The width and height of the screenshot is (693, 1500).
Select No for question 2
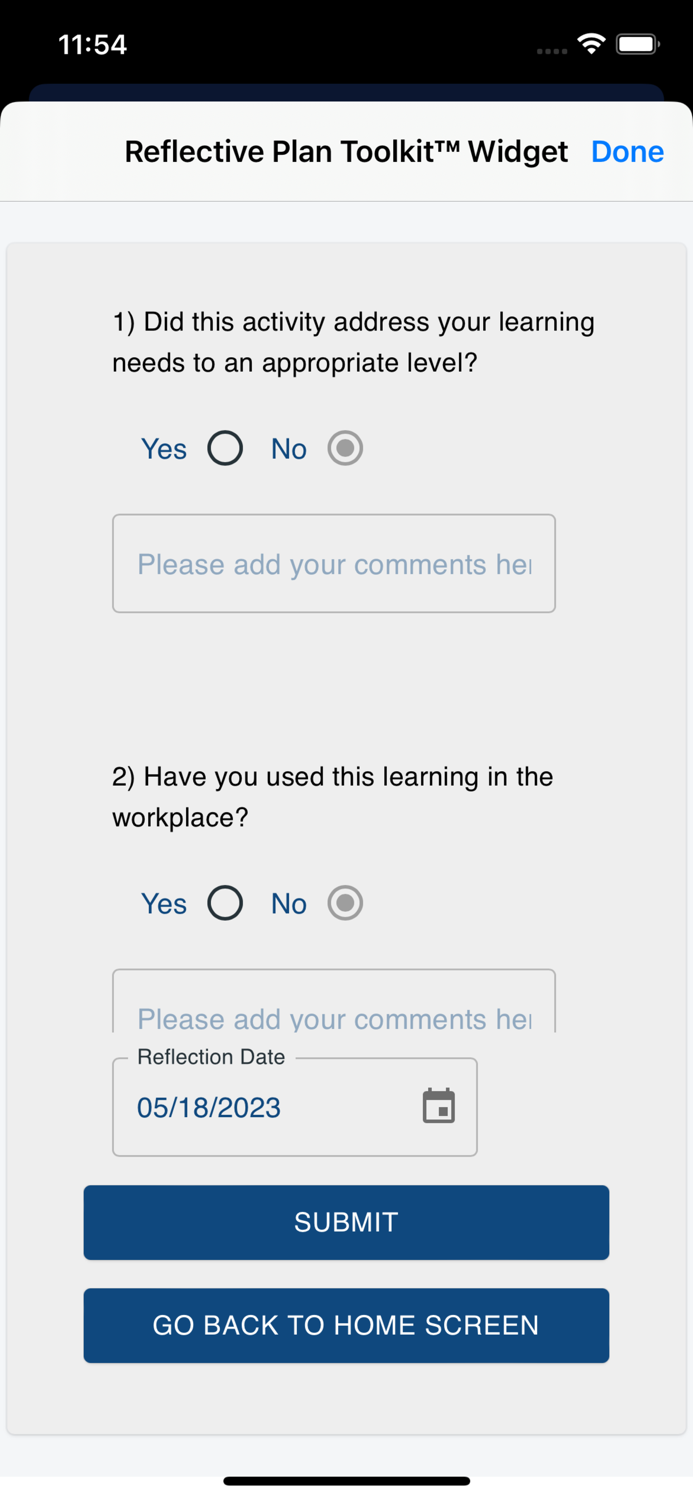click(344, 903)
